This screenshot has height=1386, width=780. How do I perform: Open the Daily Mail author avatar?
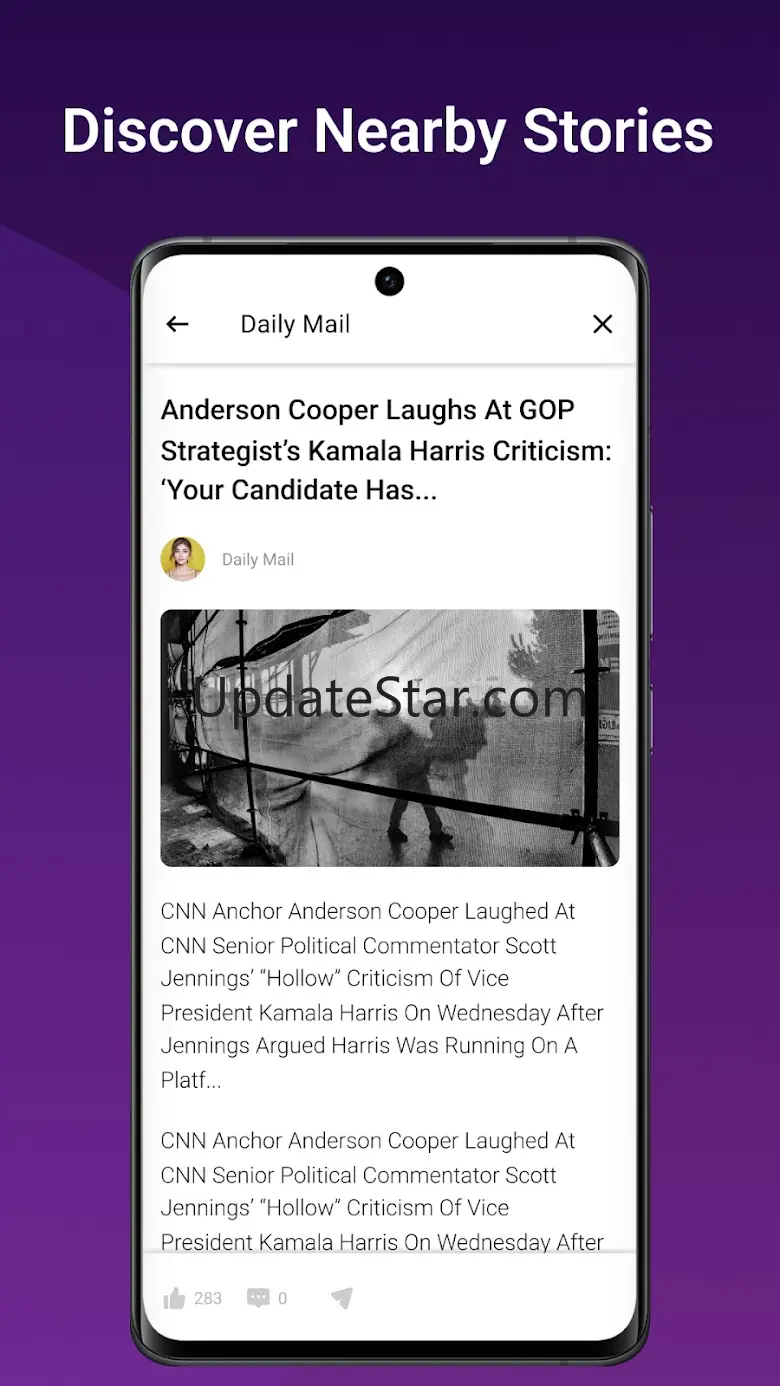coord(183,559)
